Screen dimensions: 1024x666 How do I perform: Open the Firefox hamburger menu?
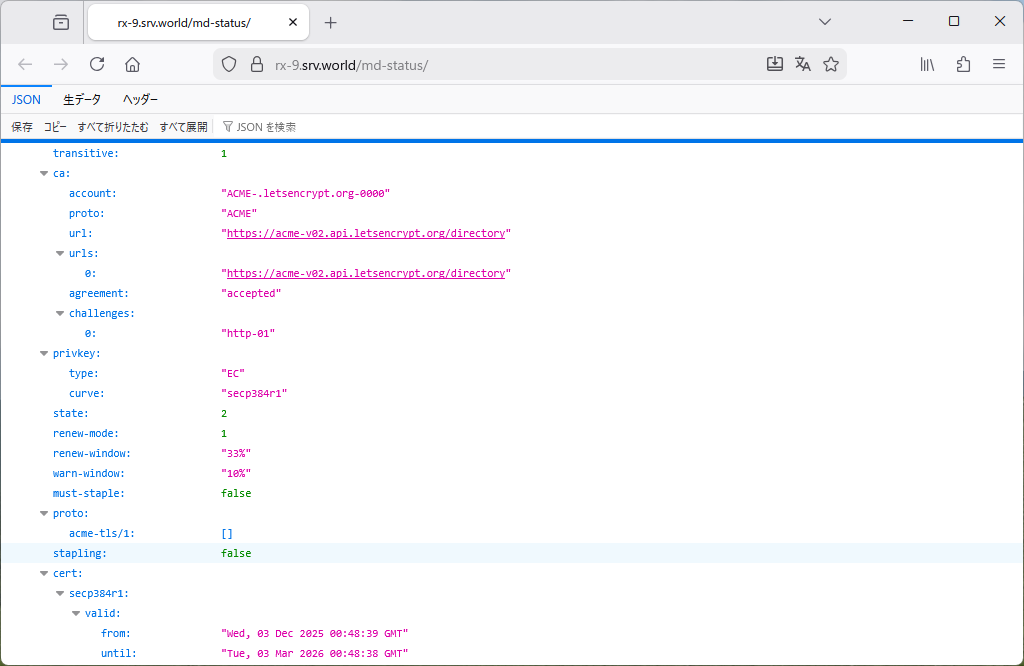click(998, 64)
